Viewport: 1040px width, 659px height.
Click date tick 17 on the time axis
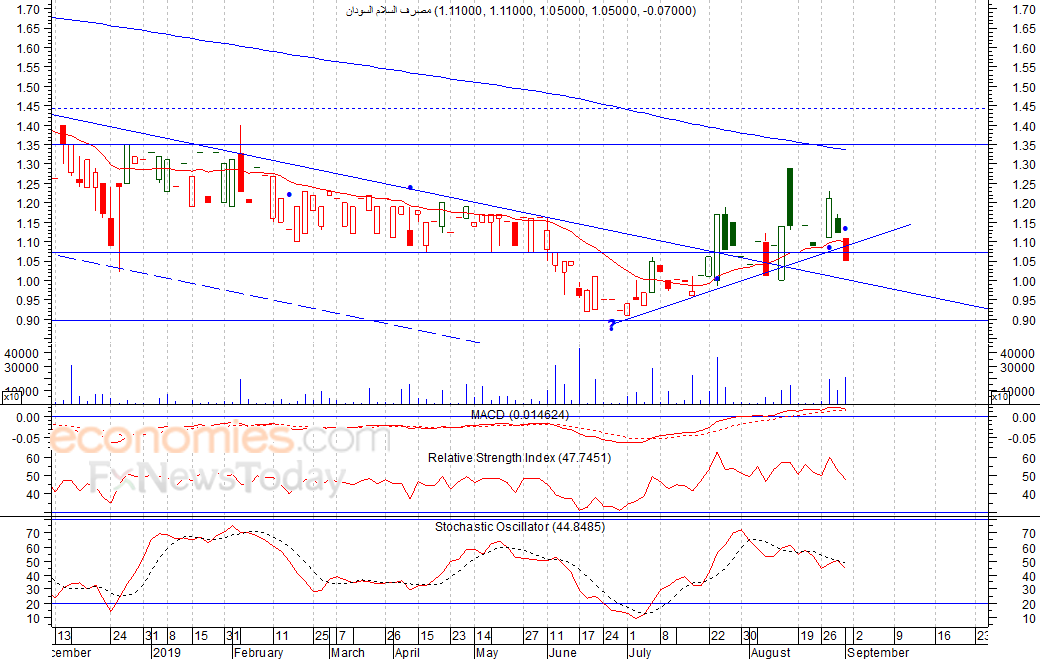pyautogui.click(x=588, y=636)
